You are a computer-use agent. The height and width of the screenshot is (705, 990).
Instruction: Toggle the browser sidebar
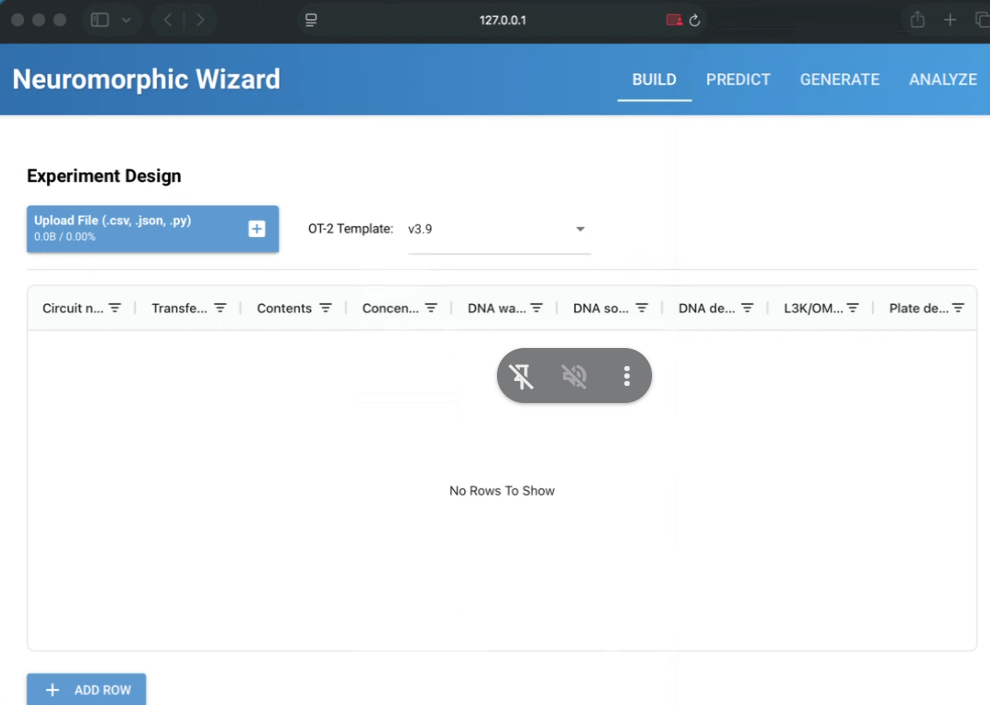(x=100, y=20)
